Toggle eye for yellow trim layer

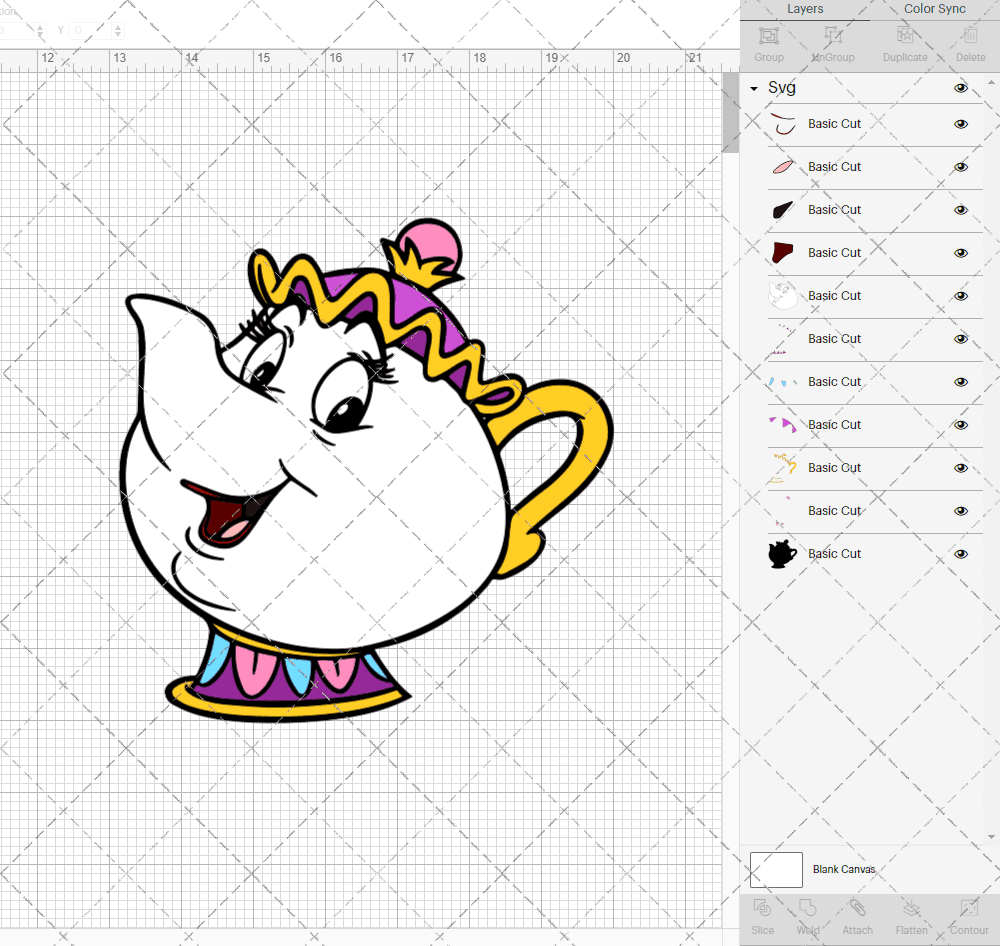point(960,468)
